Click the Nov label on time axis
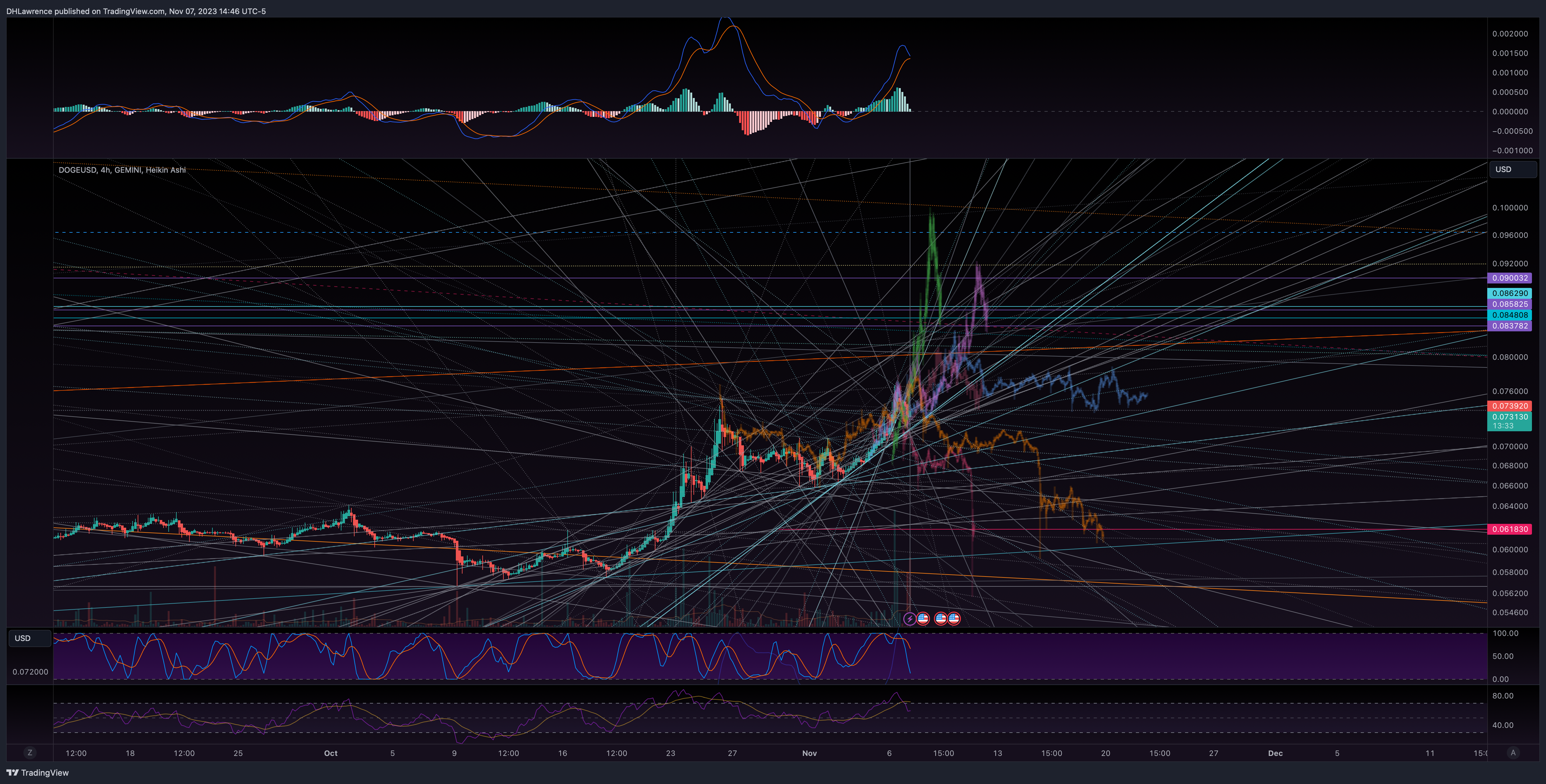Image resolution: width=1546 pixels, height=784 pixels. tap(810, 753)
